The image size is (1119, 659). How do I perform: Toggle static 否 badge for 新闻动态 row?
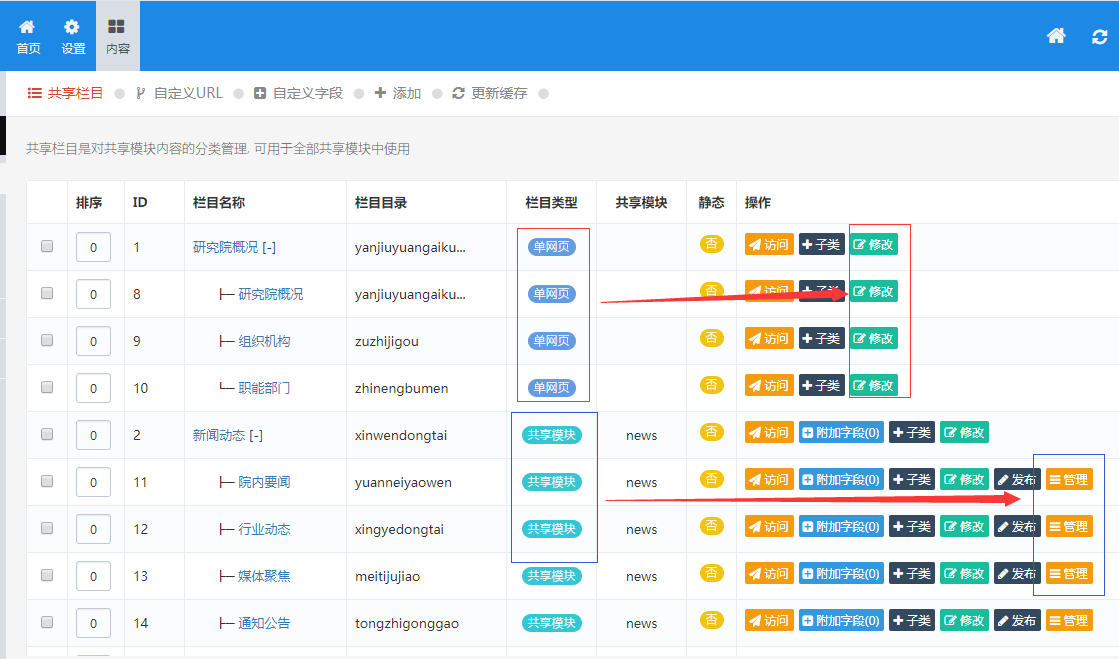pyautogui.click(x=712, y=432)
